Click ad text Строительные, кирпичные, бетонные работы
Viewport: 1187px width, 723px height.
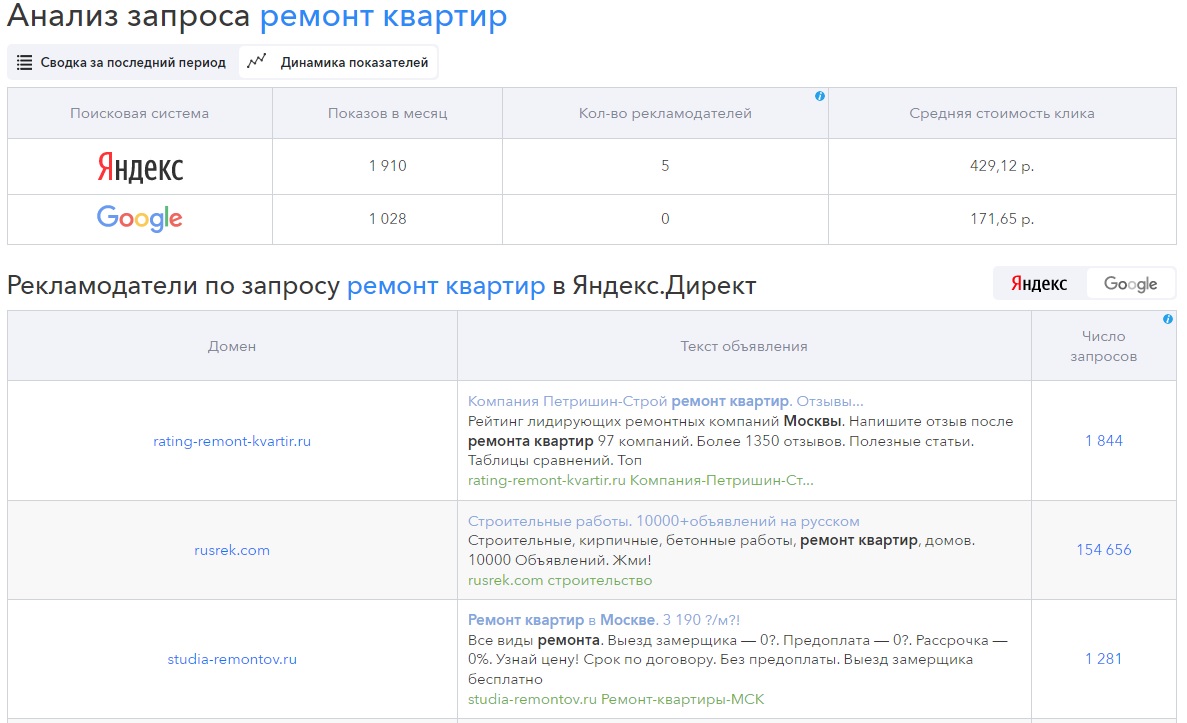(x=721, y=550)
